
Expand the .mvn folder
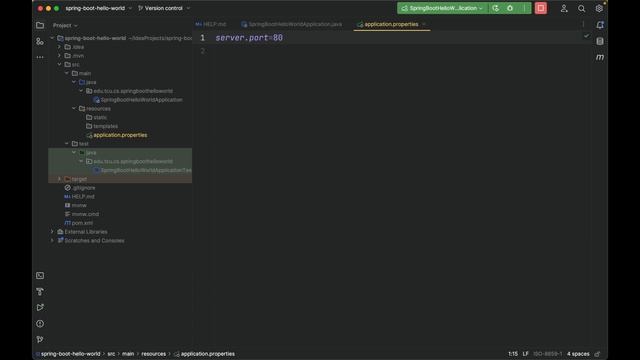59,56
